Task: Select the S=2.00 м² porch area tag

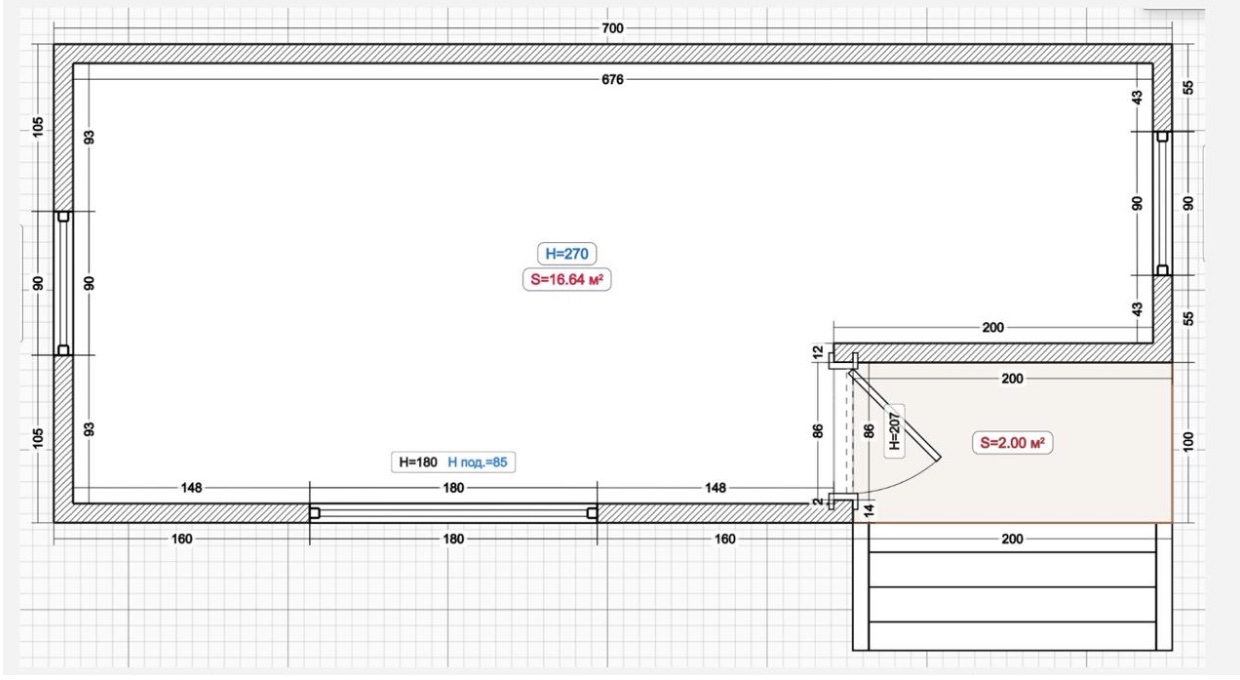Action: click(1015, 443)
